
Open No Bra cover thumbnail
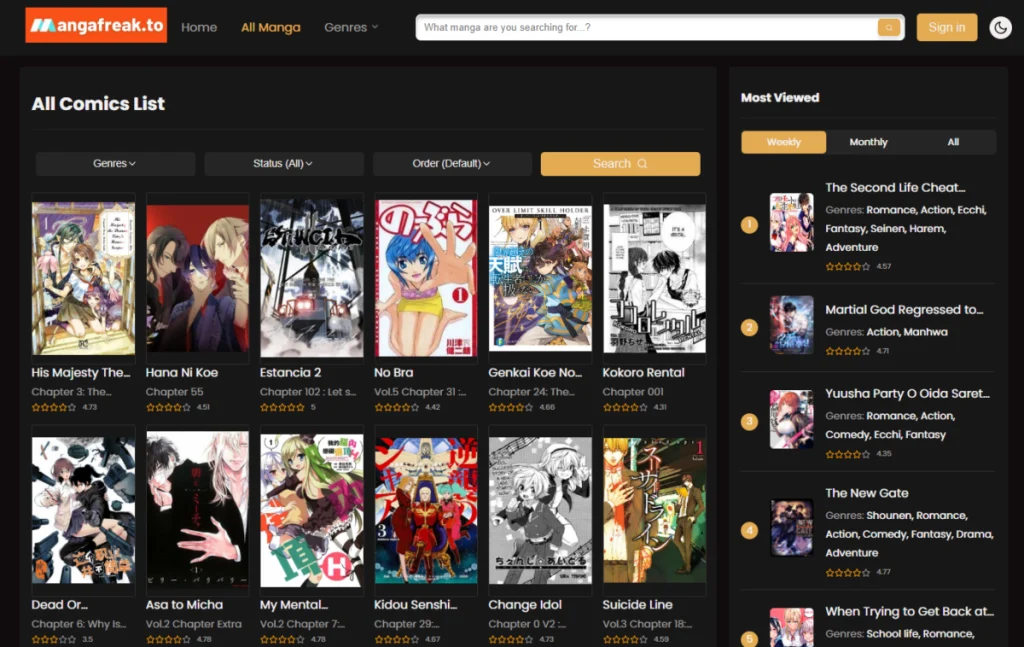pyautogui.click(x=426, y=278)
